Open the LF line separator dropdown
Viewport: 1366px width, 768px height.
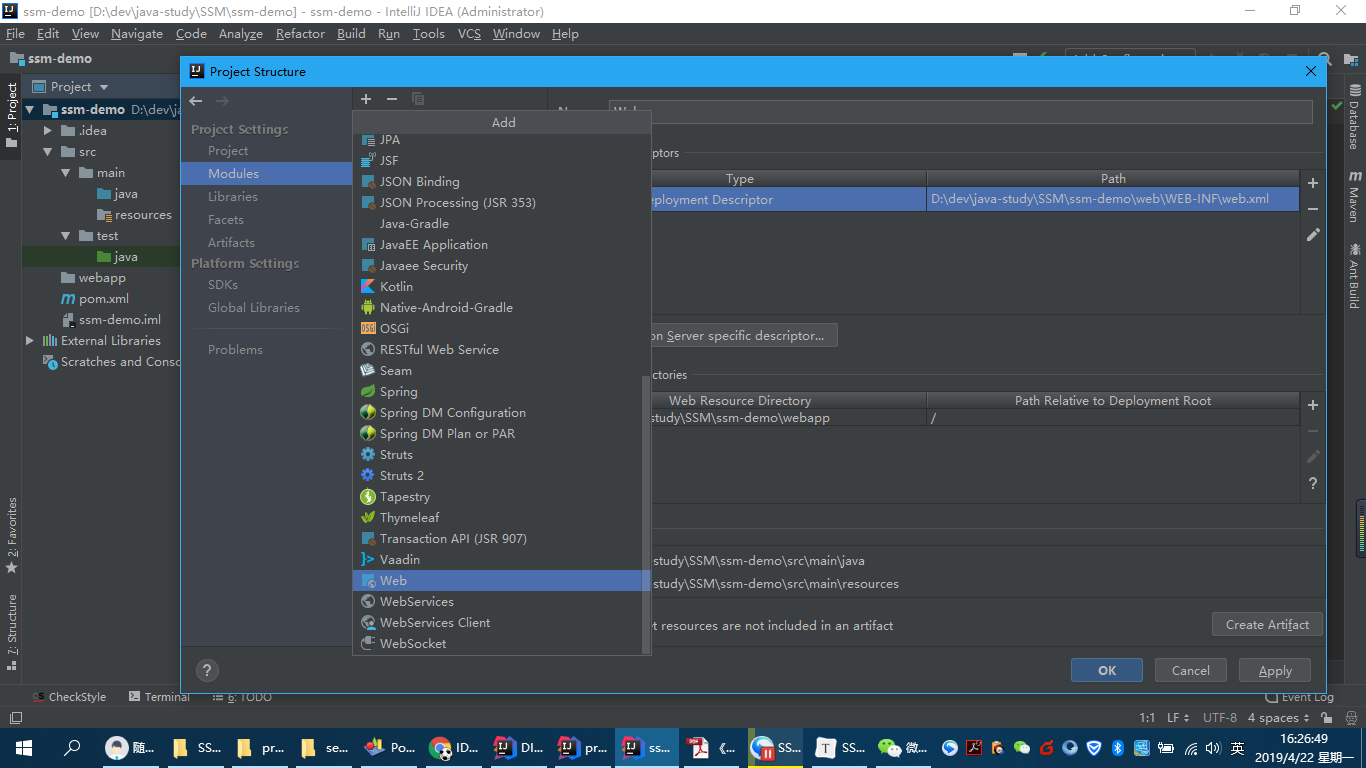tap(1178, 718)
